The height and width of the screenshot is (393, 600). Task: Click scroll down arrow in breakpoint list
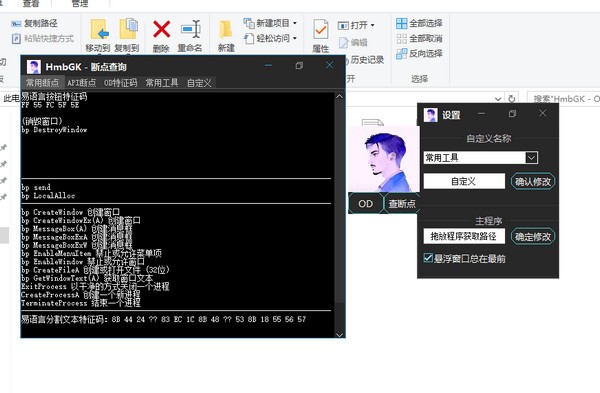point(339,335)
